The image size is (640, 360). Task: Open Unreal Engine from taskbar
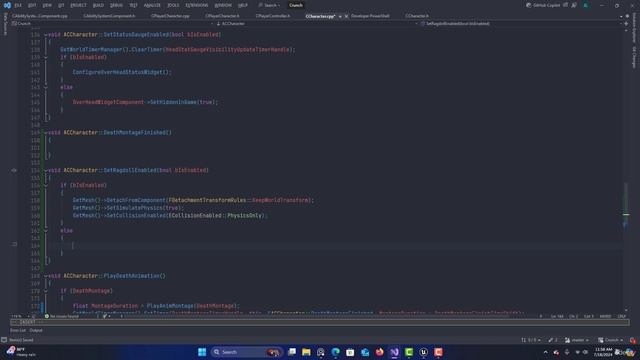click(424, 352)
